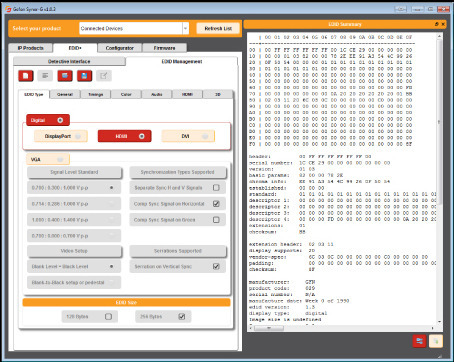Select 0.700 : 0.300 : 1.000 V p-p signal level

[74, 188]
